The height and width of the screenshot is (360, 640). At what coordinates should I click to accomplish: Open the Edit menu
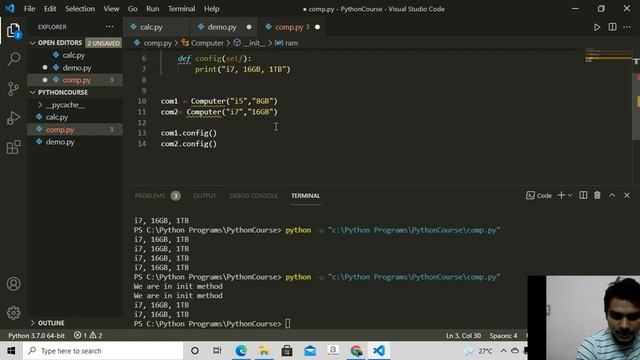coord(50,9)
